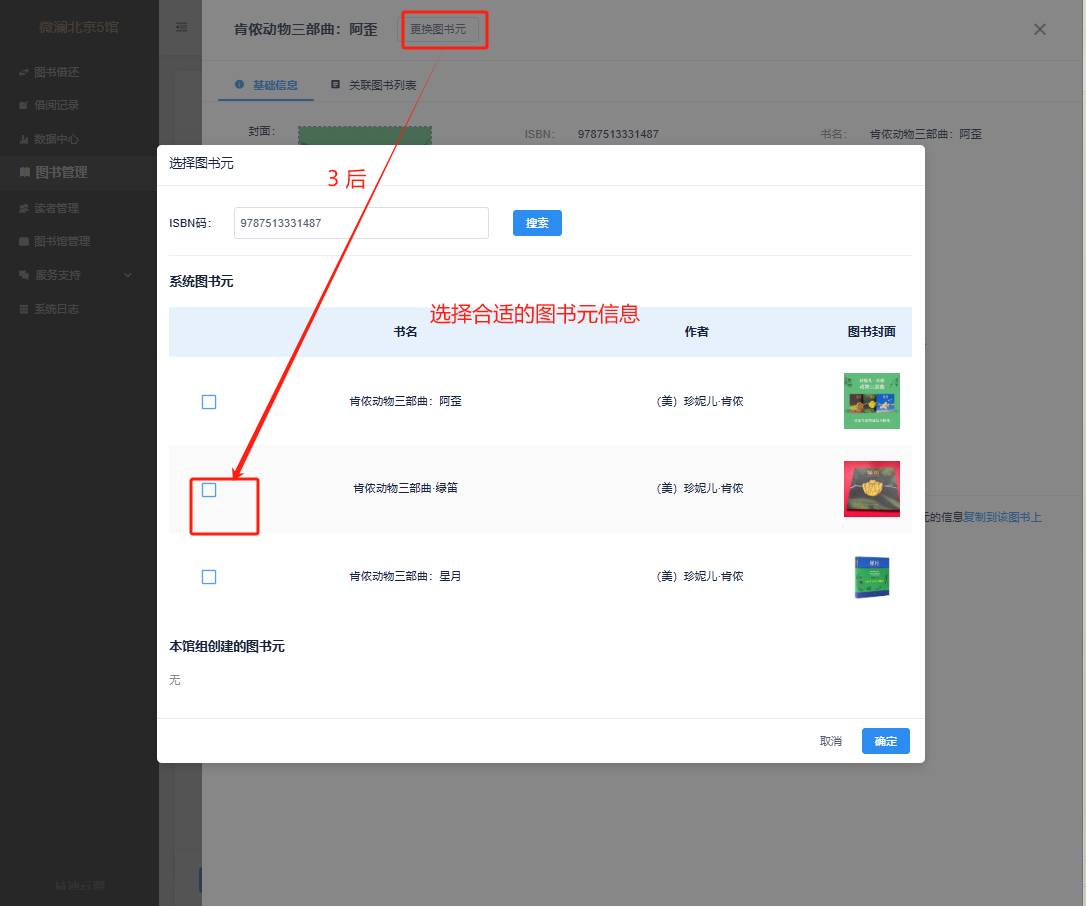Click the 图书借还 sidebar icon
The width and height of the screenshot is (1086, 906).
point(24,73)
